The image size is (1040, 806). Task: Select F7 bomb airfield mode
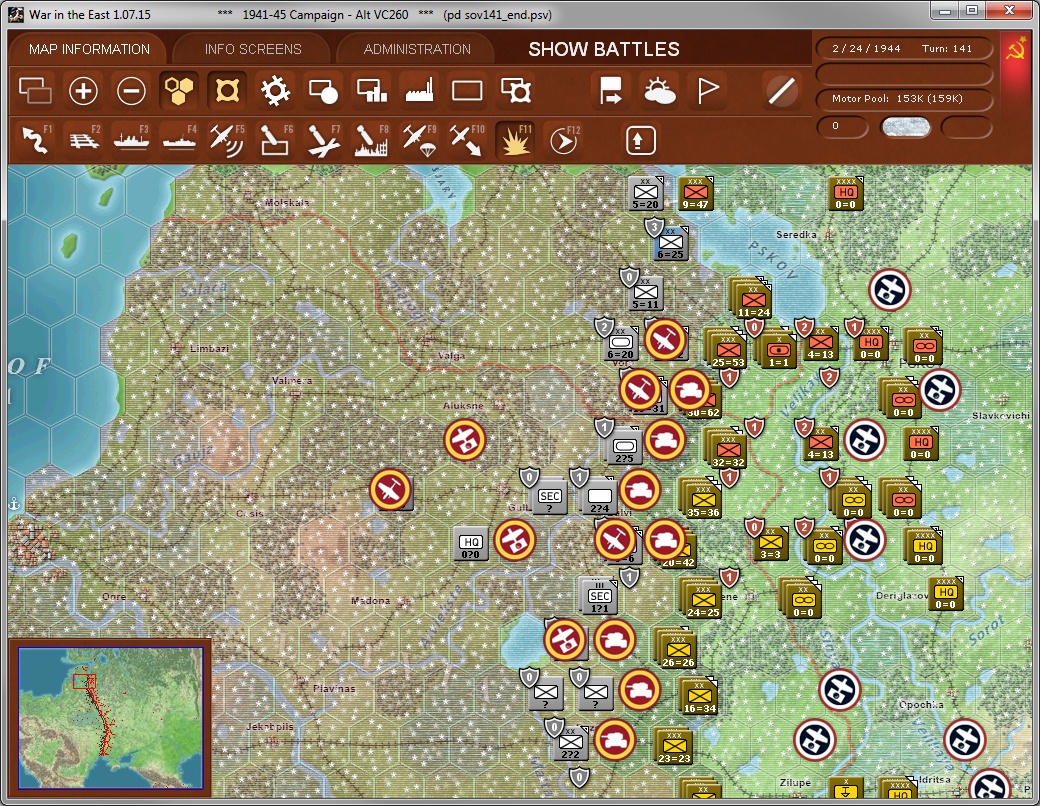[323, 140]
